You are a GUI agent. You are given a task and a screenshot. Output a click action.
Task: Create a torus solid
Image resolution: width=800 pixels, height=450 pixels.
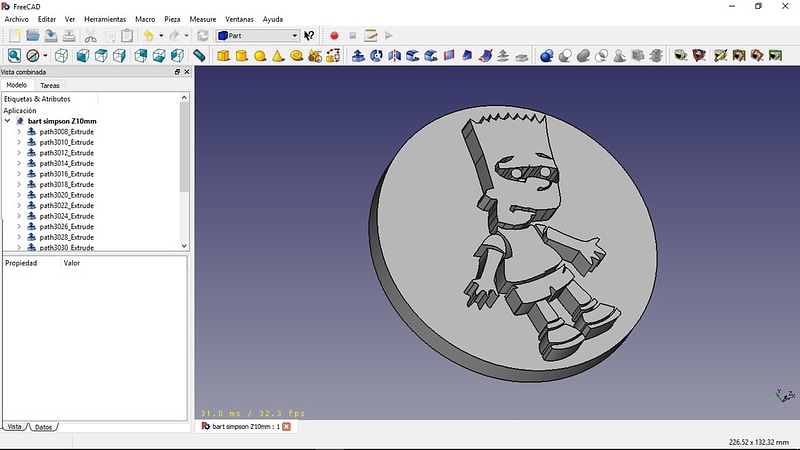[296, 56]
